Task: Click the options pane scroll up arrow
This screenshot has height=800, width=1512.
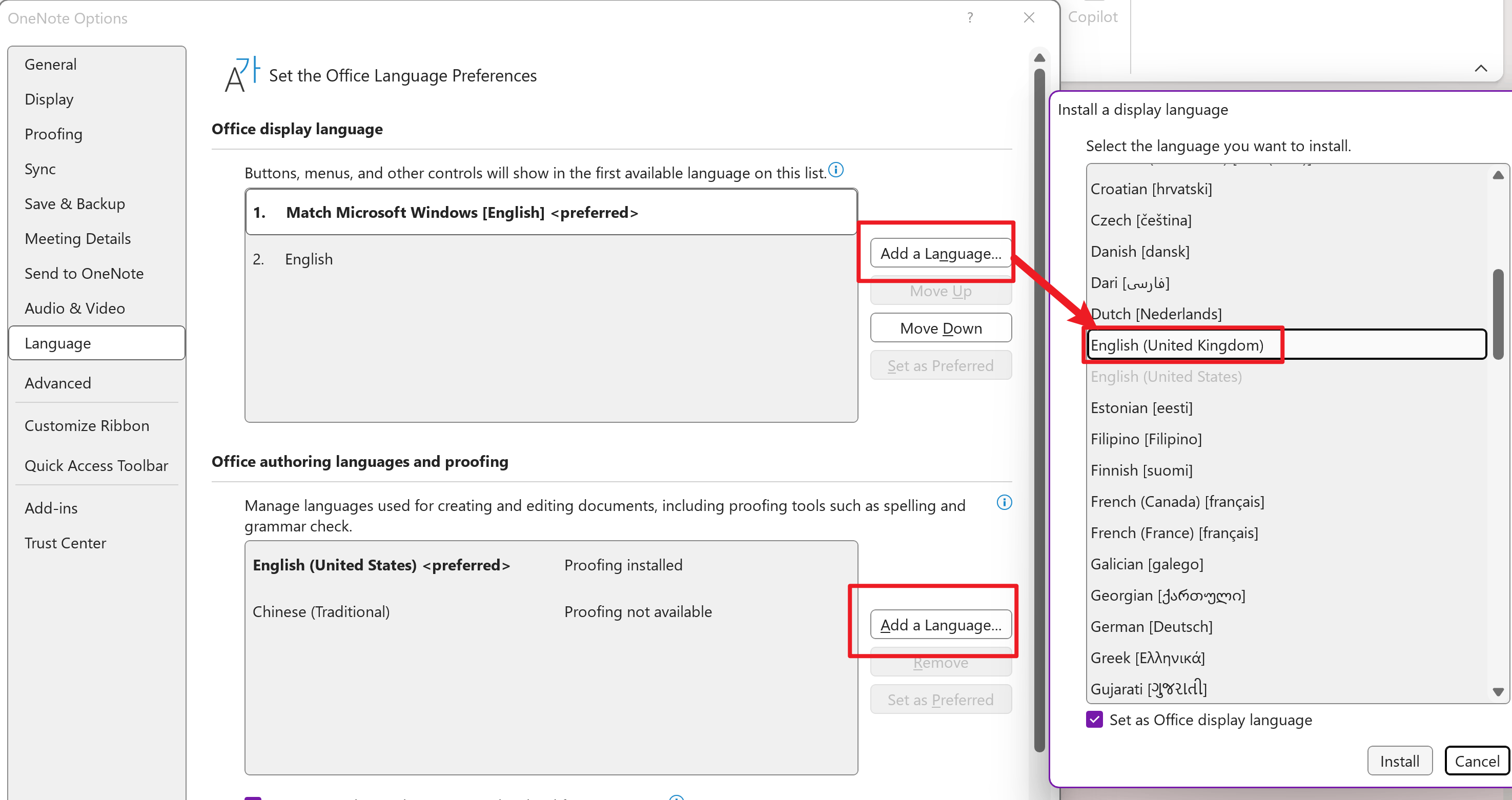Action: point(1039,58)
